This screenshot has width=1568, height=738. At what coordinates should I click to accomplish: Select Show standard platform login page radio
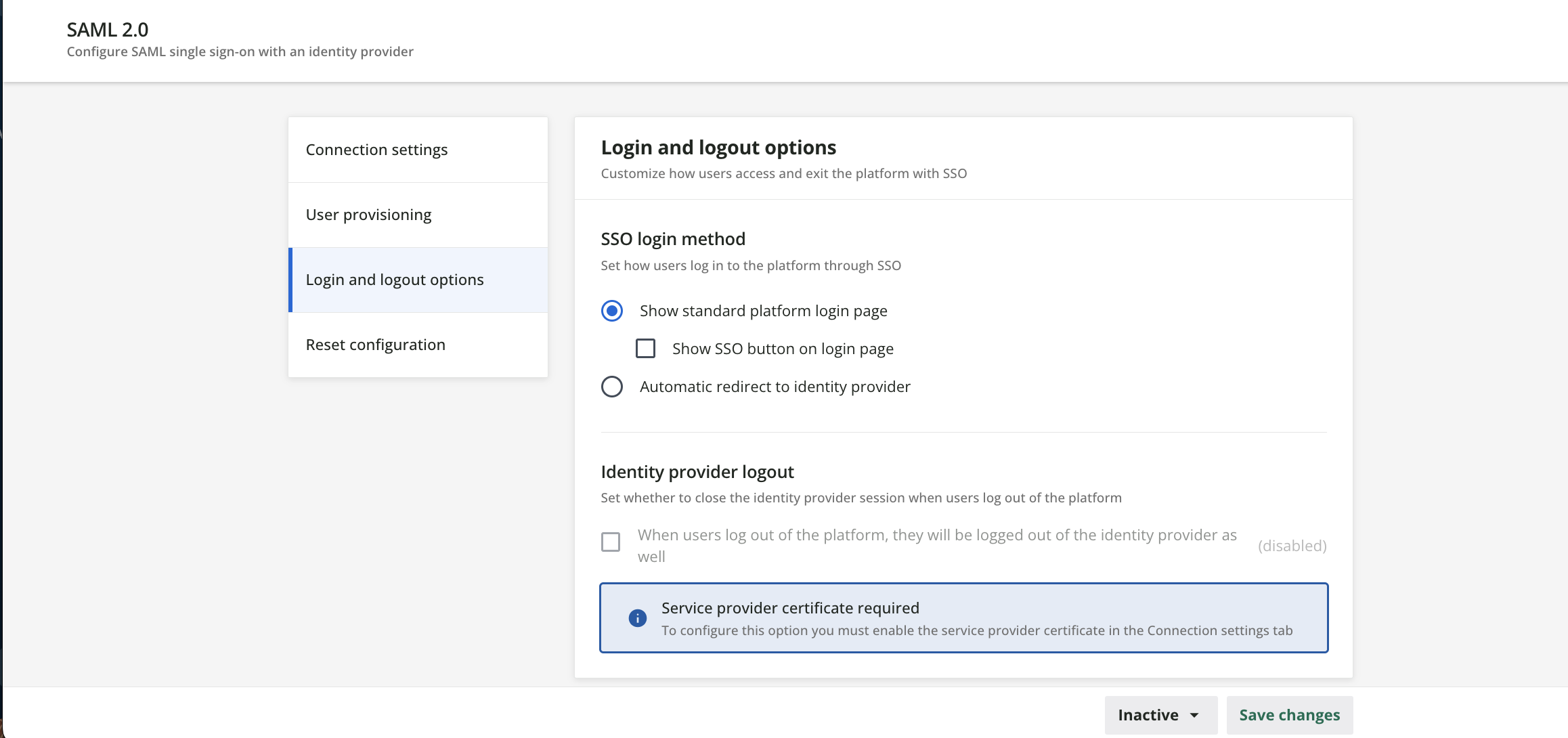[x=612, y=311]
